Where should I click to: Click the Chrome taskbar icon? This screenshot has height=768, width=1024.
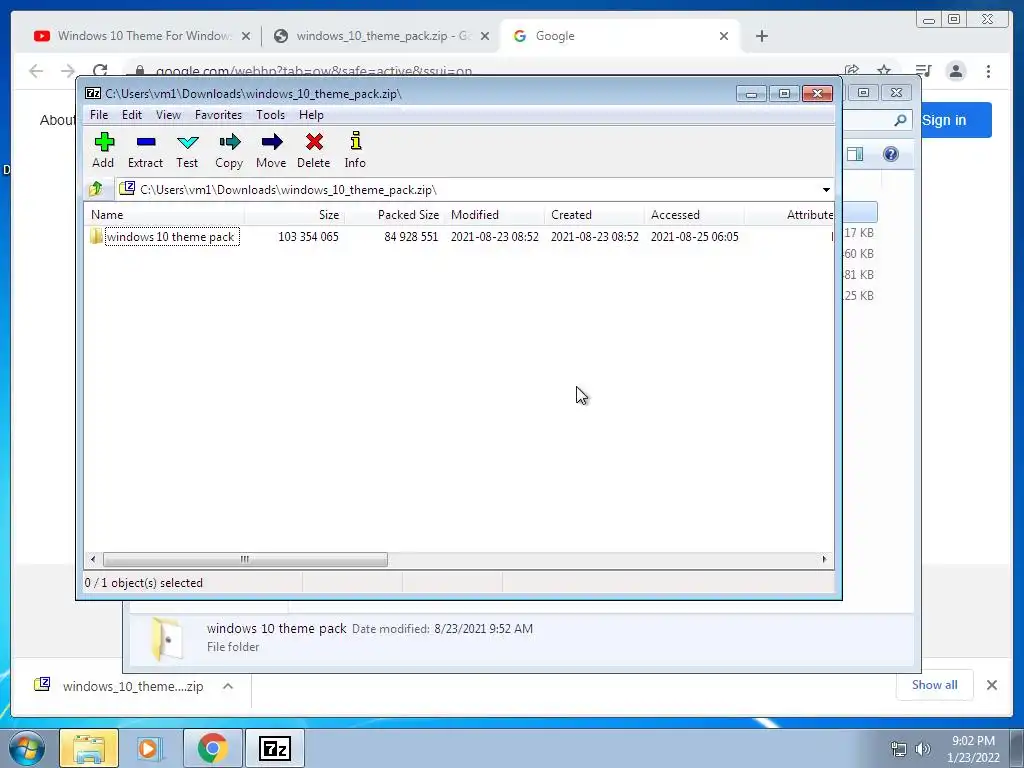(x=212, y=748)
